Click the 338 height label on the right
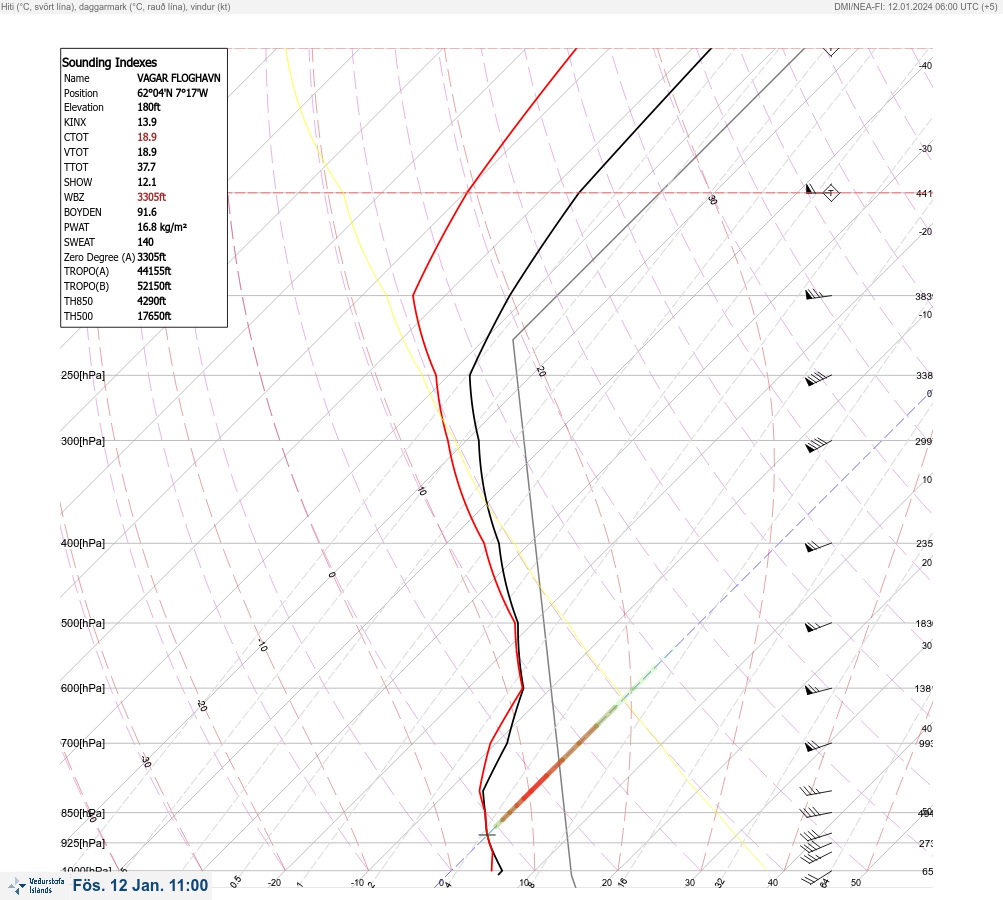Image resolution: width=1003 pixels, height=900 pixels. pyautogui.click(x=924, y=375)
